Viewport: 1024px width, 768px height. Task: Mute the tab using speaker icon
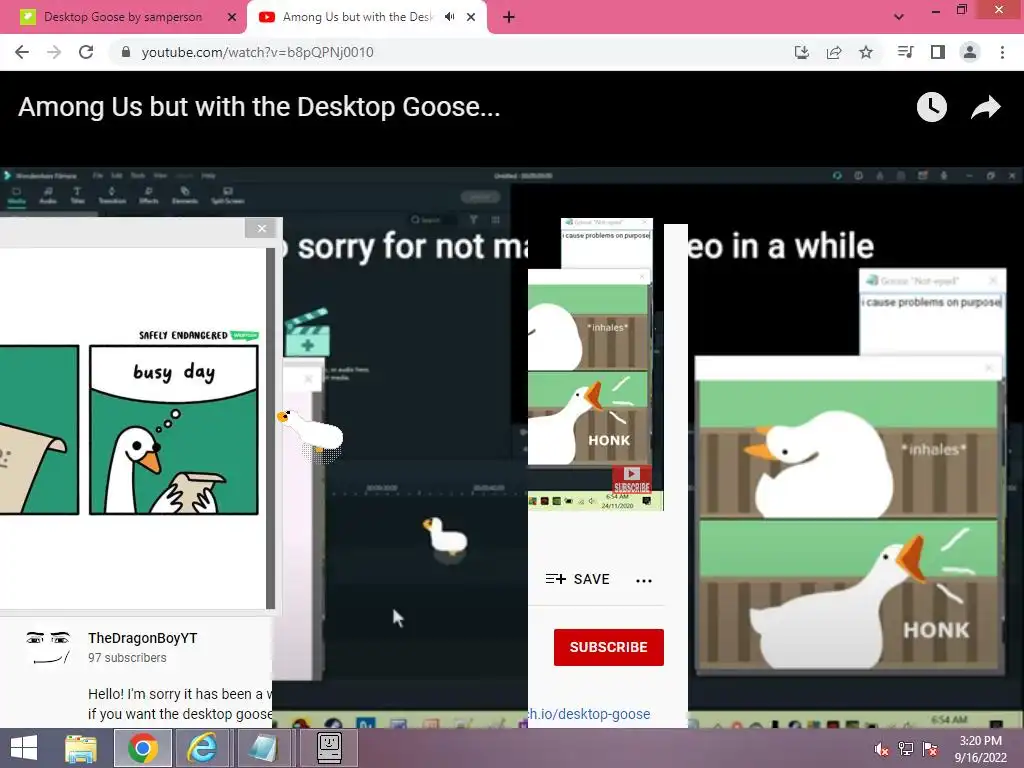(x=449, y=17)
